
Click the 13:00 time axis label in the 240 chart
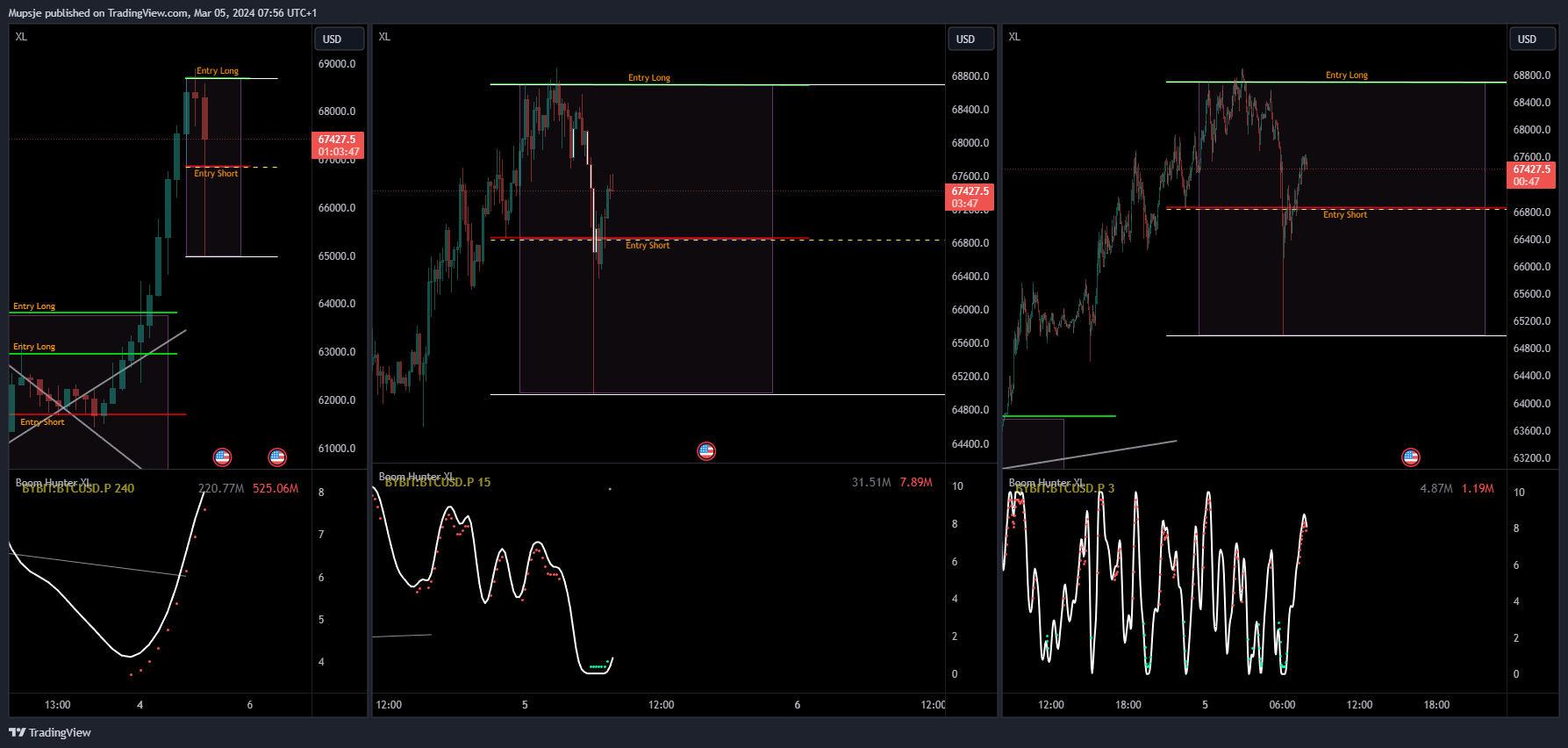(x=58, y=705)
